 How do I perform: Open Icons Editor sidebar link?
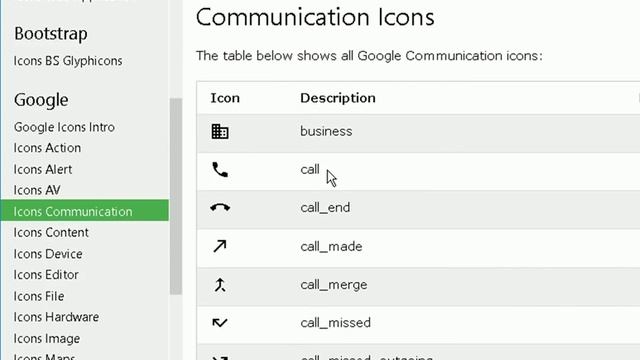[x=46, y=275]
